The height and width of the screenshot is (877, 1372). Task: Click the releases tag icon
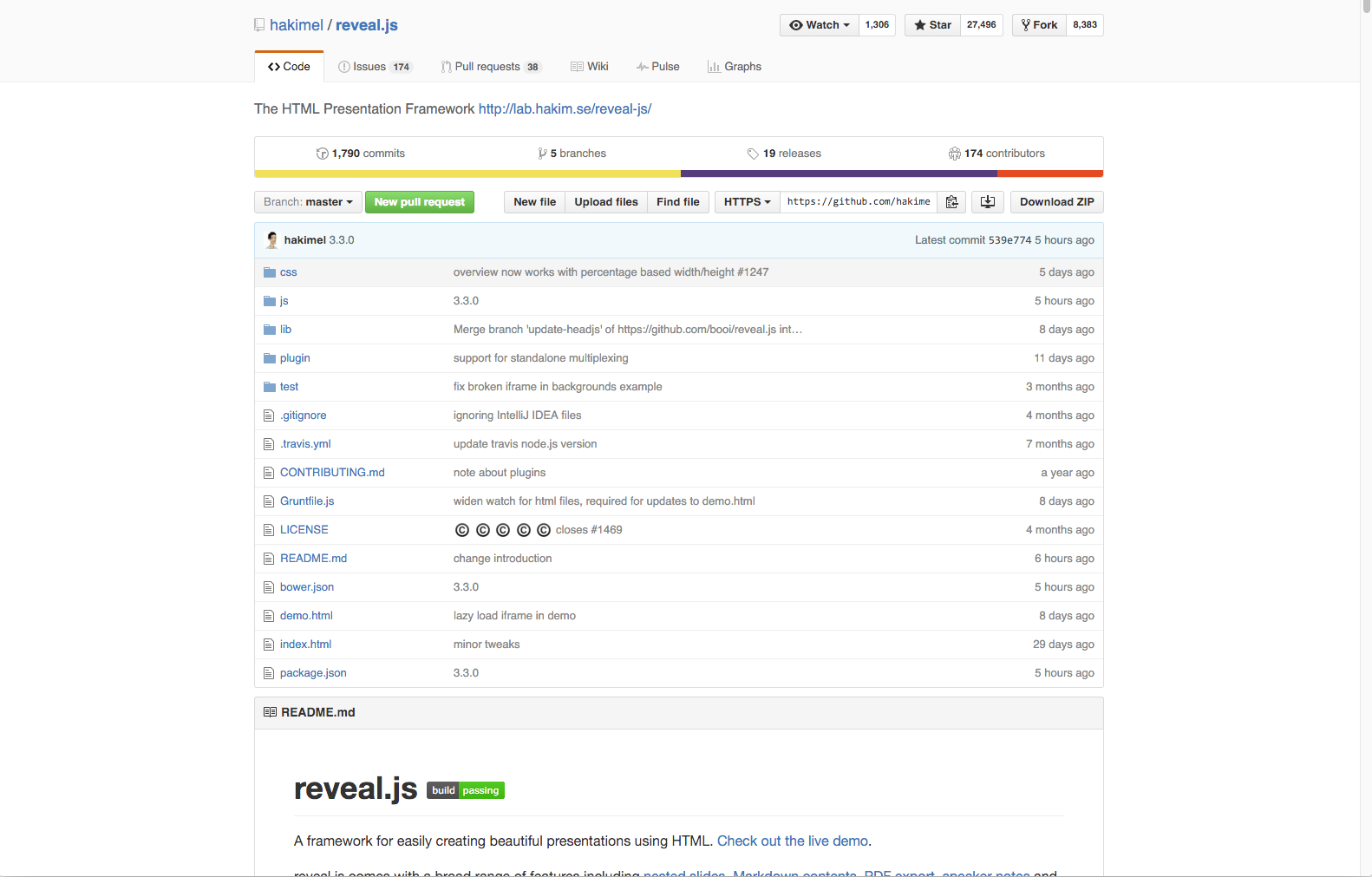coord(753,154)
